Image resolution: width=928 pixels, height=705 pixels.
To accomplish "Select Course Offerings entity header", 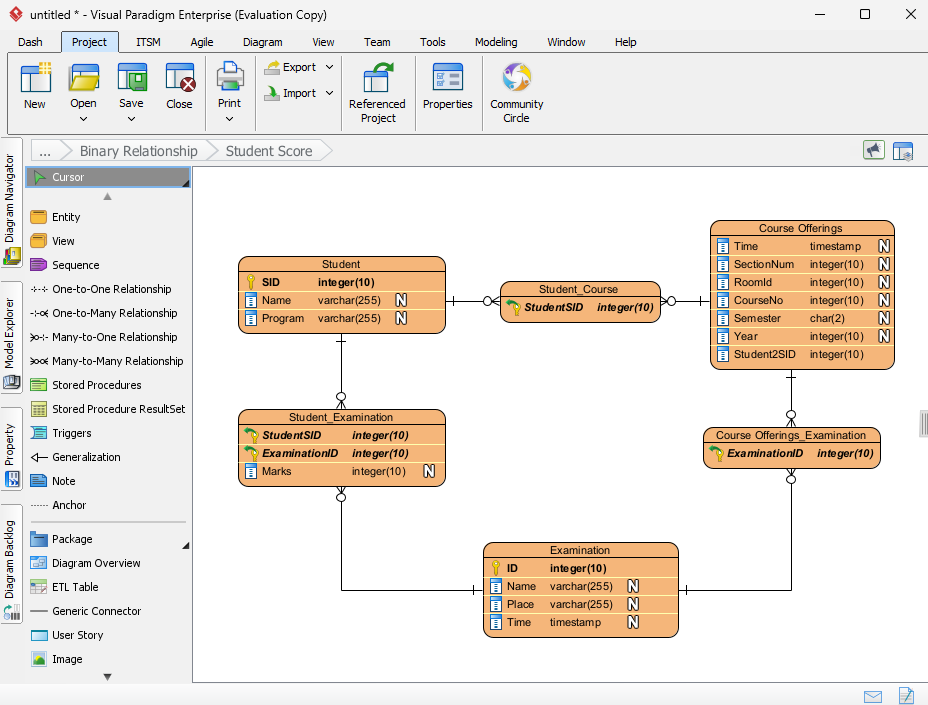I will [x=801, y=228].
